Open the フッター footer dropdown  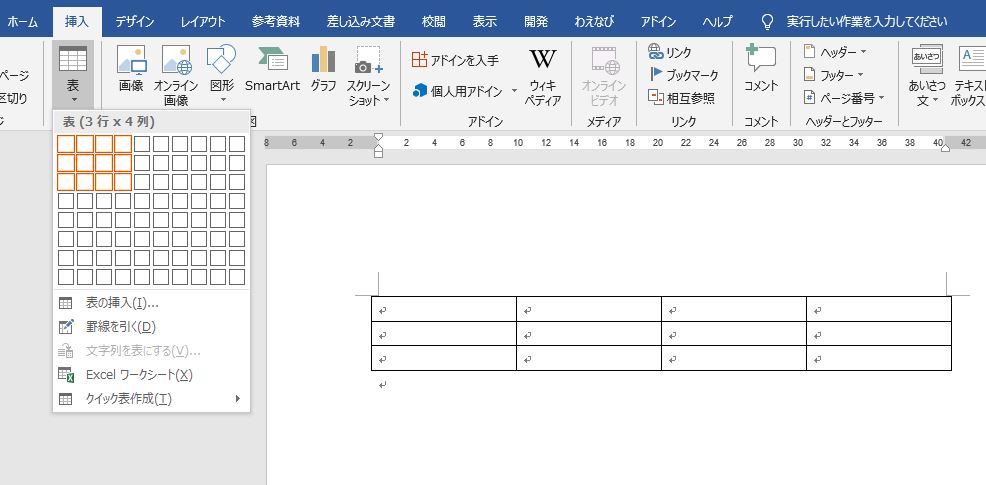[x=834, y=75]
